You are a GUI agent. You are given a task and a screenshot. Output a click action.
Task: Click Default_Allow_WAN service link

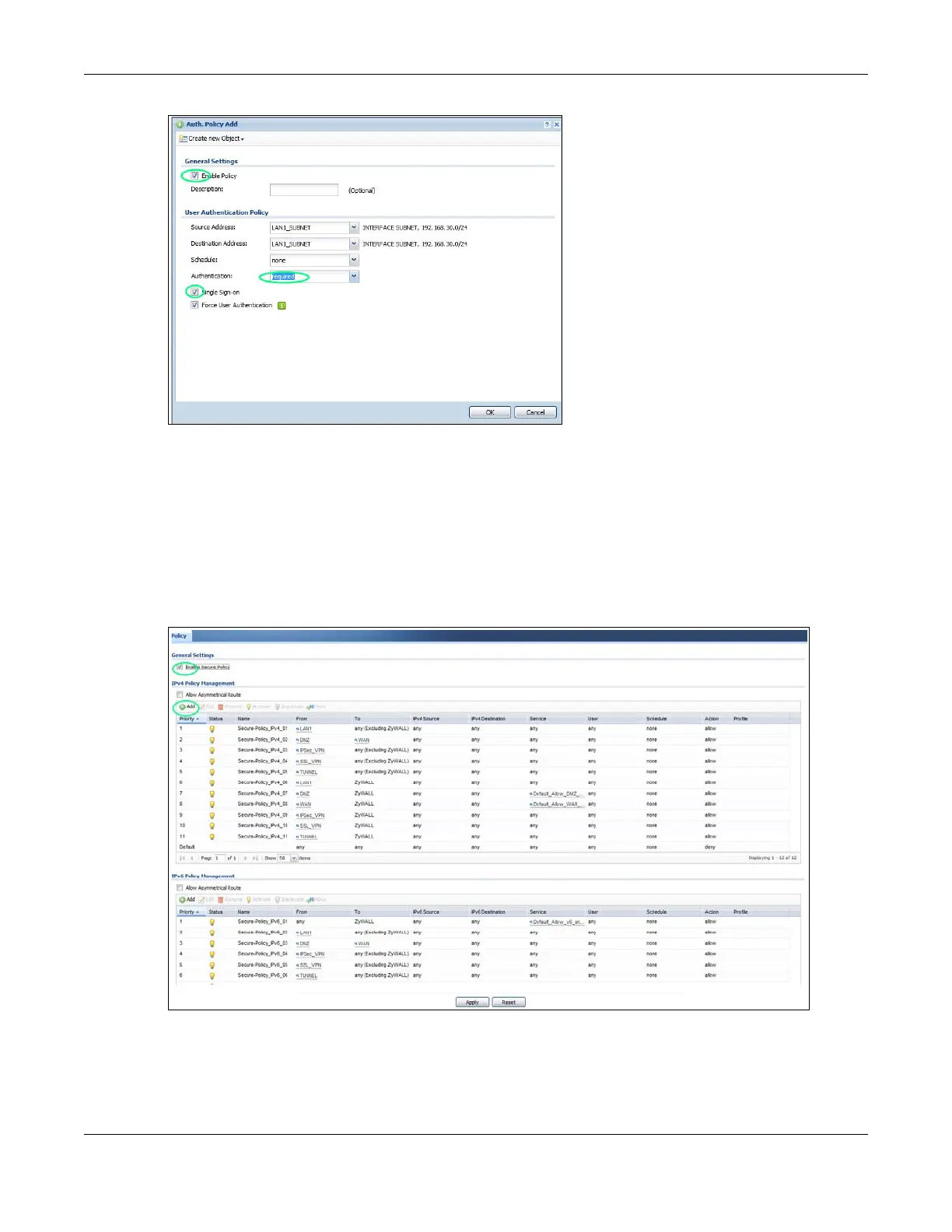[x=557, y=804]
